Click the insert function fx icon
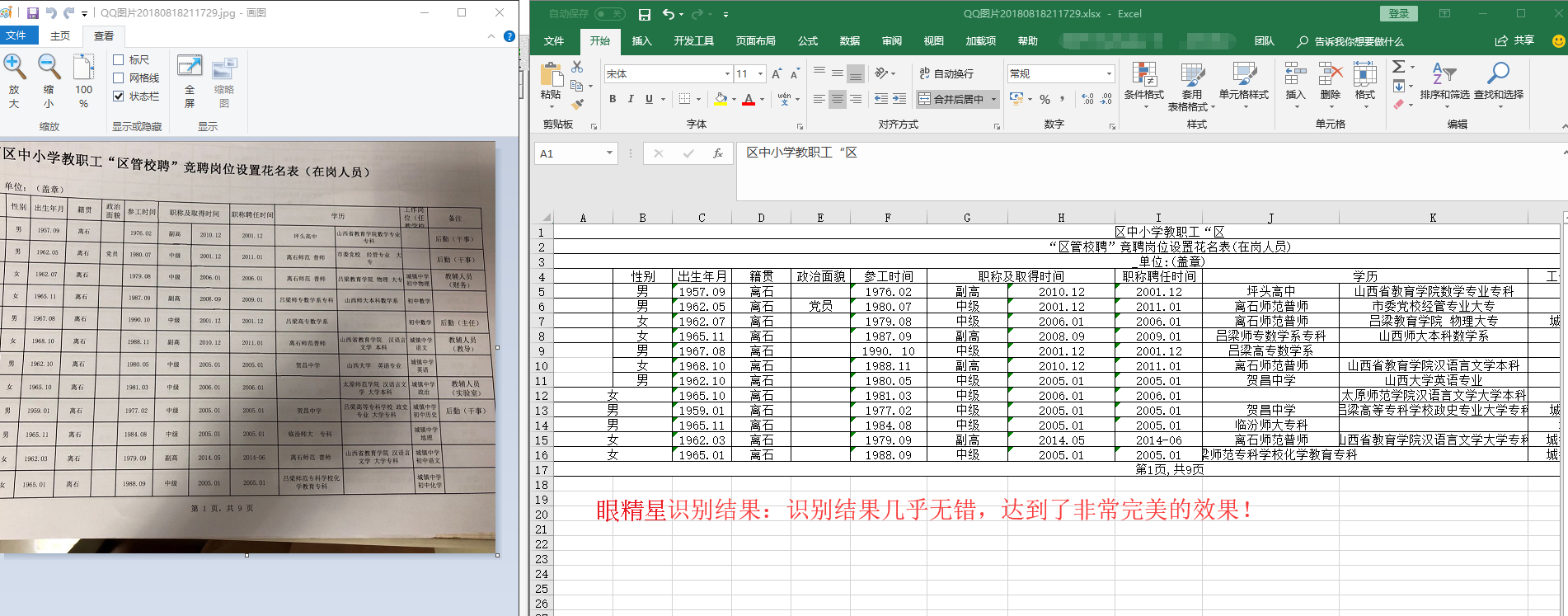This screenshot has width=1568, height=616. pos(718,153)
